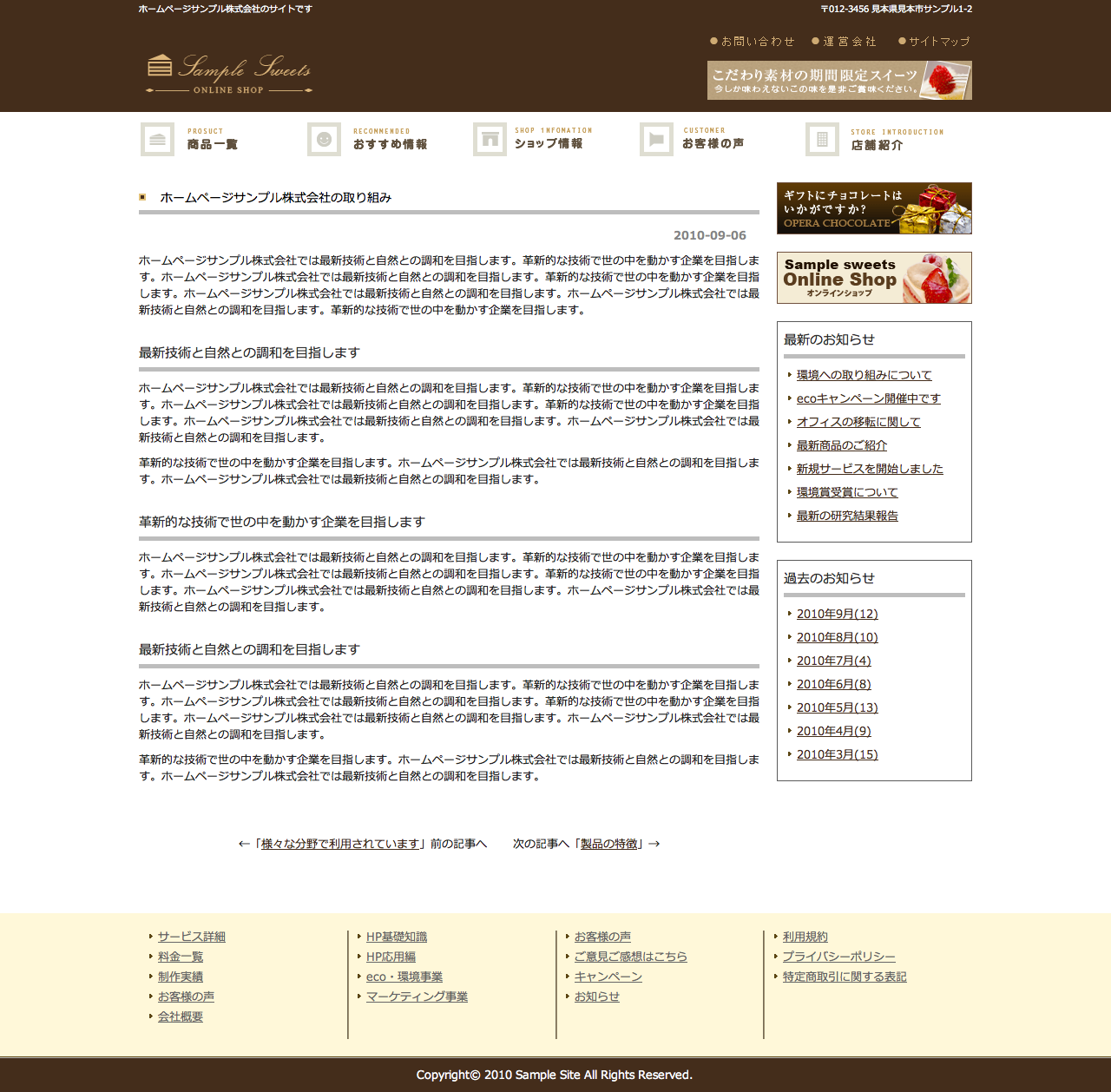Click the おすすめ情報 smiley face icon
This screenshot has height=1092, width=1111.
point(324,140)
